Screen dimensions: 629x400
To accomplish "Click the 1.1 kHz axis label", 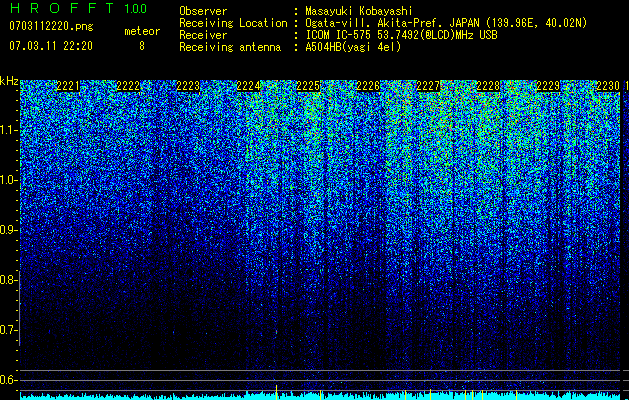I will pyautogui.click(x=9, y=130).
